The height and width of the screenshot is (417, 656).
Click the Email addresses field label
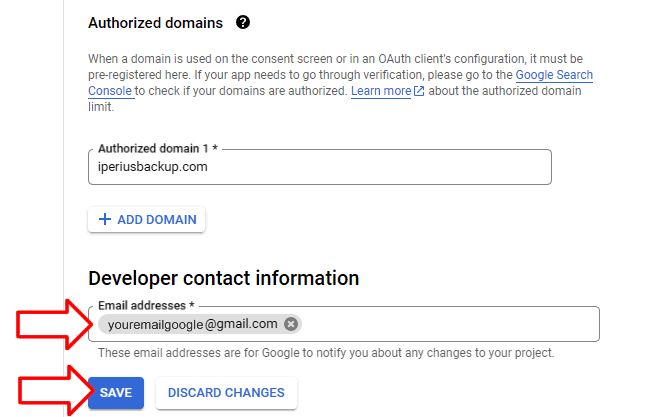tap(146, 305)
